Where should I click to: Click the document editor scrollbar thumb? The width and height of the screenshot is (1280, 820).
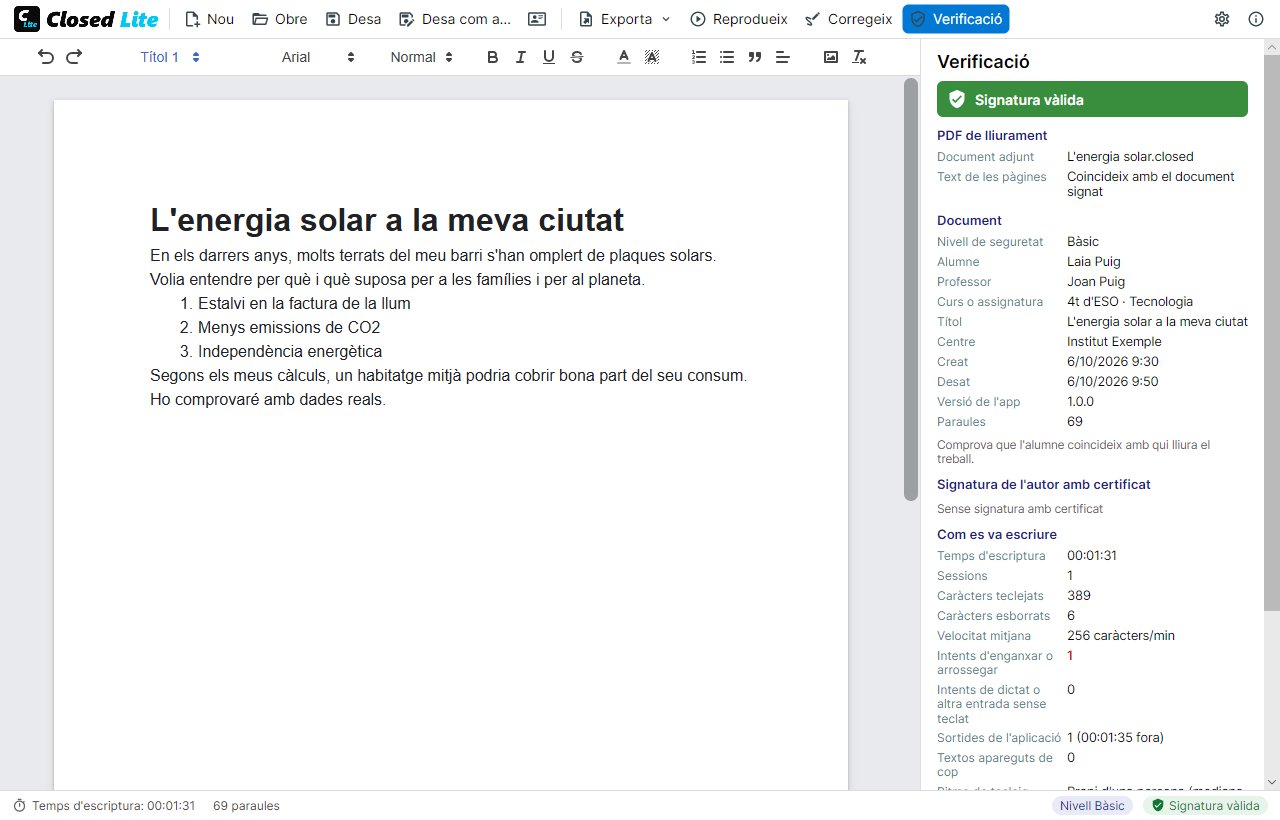[910, 289]
